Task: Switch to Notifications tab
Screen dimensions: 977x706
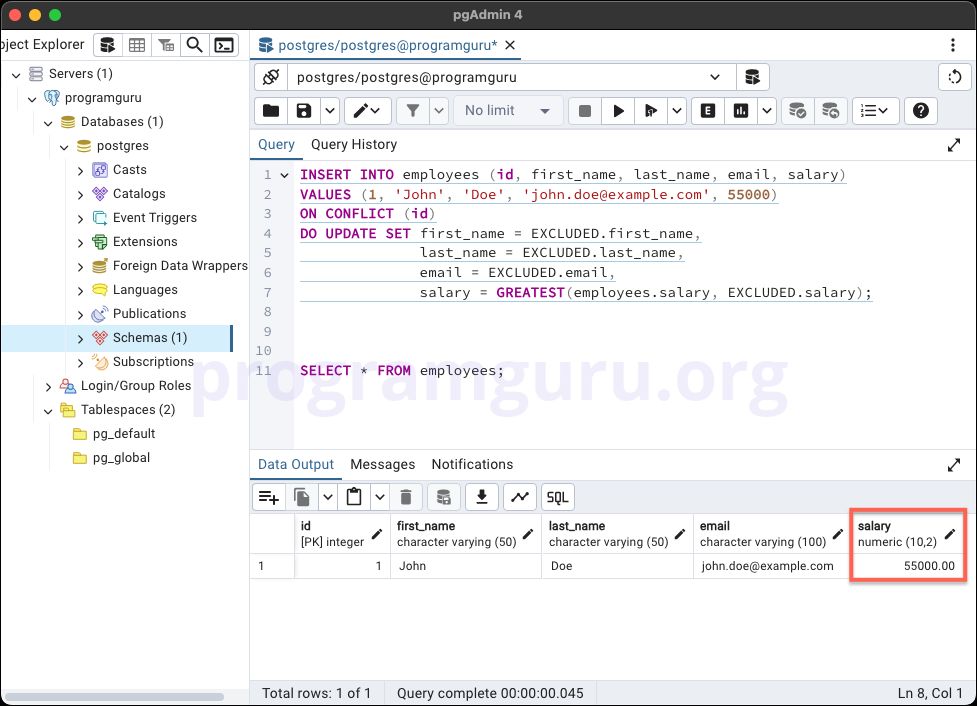Action: click(x=472, y=464)
